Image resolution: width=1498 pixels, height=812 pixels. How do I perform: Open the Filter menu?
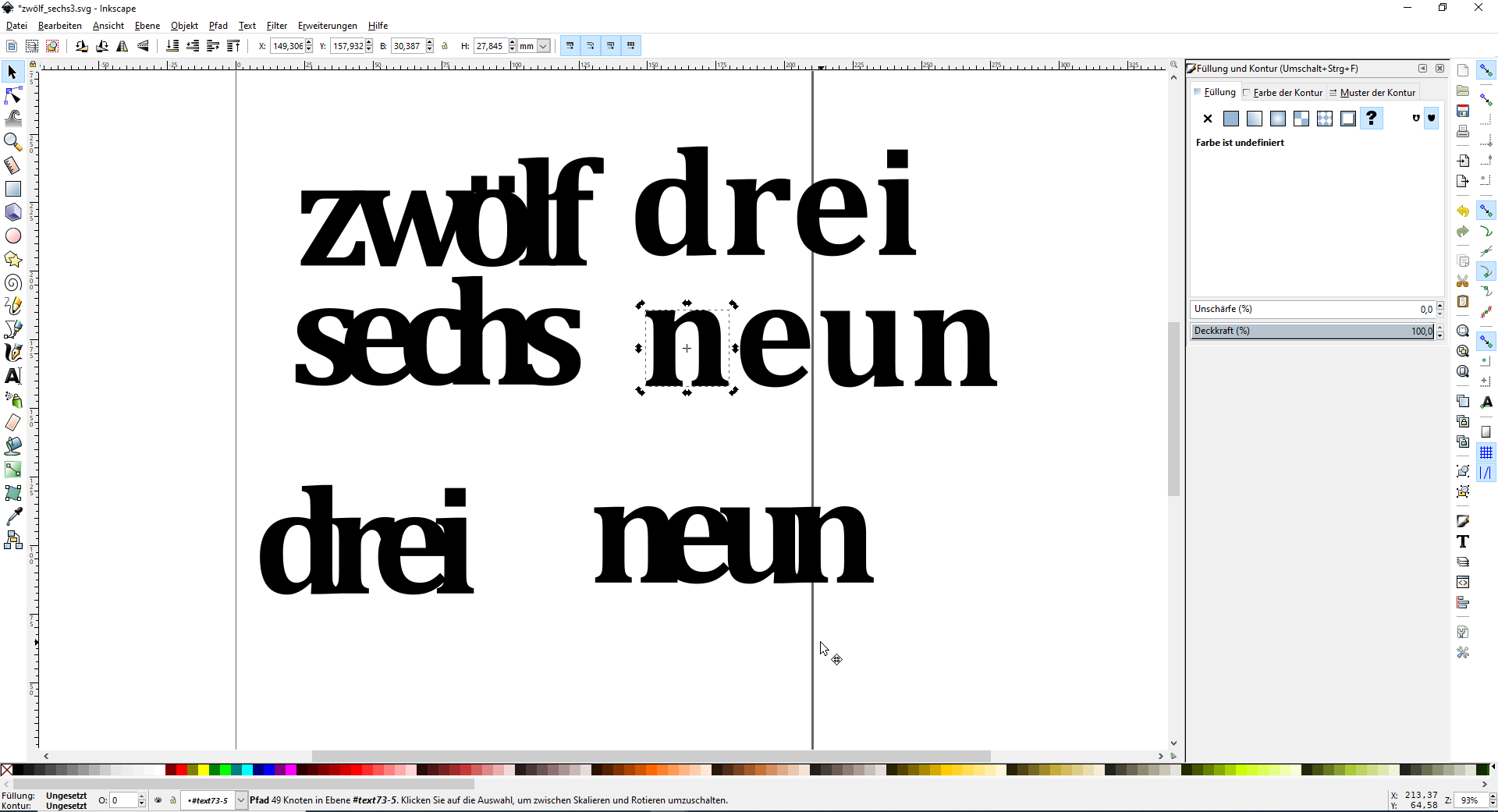click(276, 26)
